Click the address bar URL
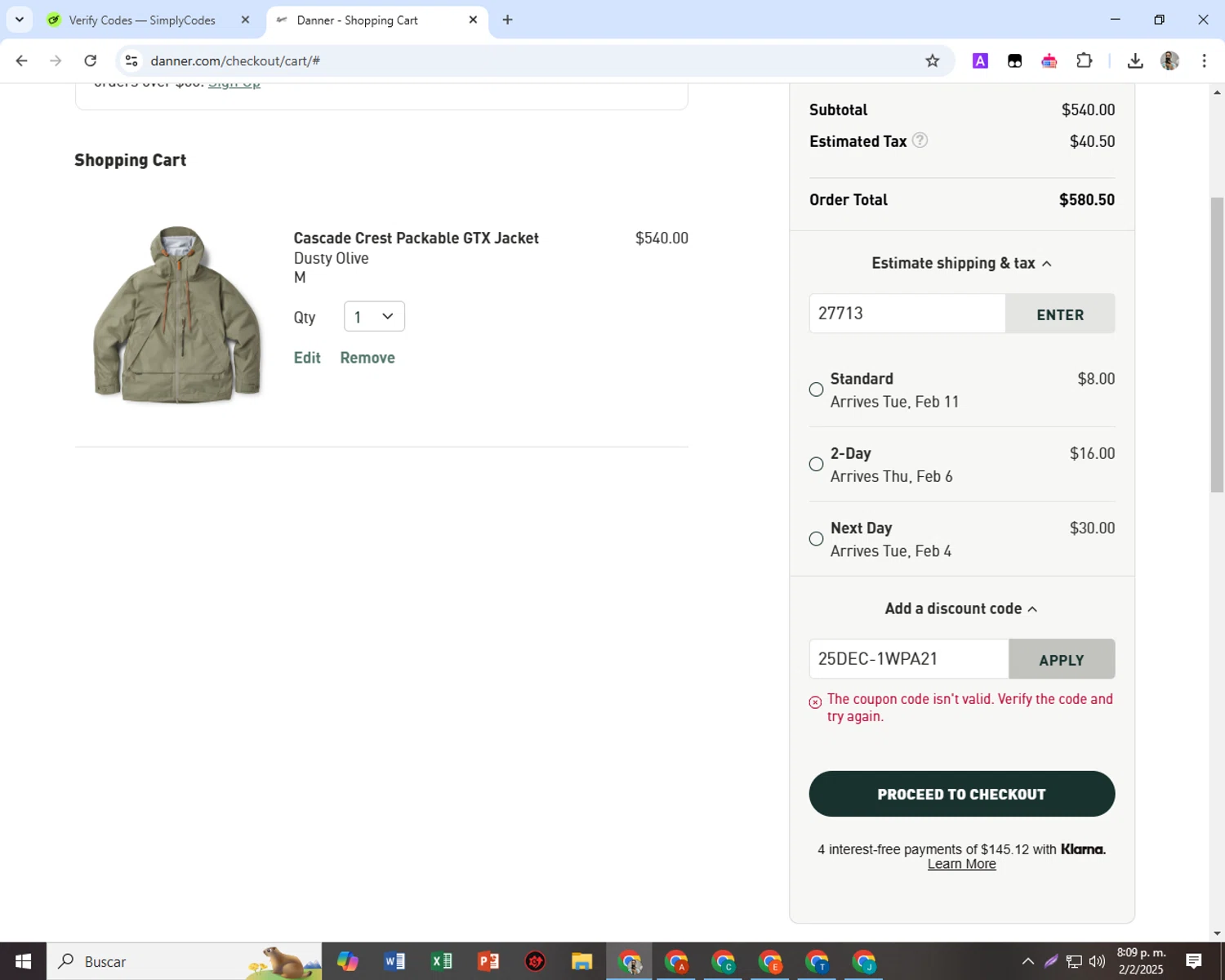The height and width of the screenshot is (980, 1225). pos(235,61)
